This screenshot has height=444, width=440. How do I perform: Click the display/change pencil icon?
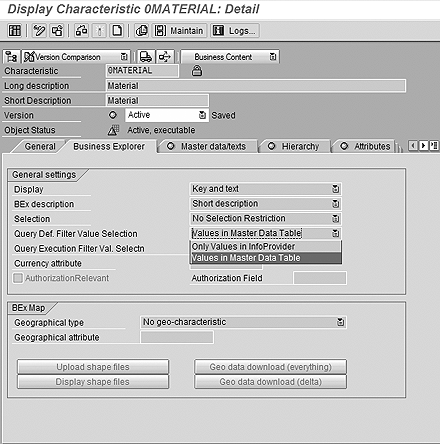coord(39,31)
